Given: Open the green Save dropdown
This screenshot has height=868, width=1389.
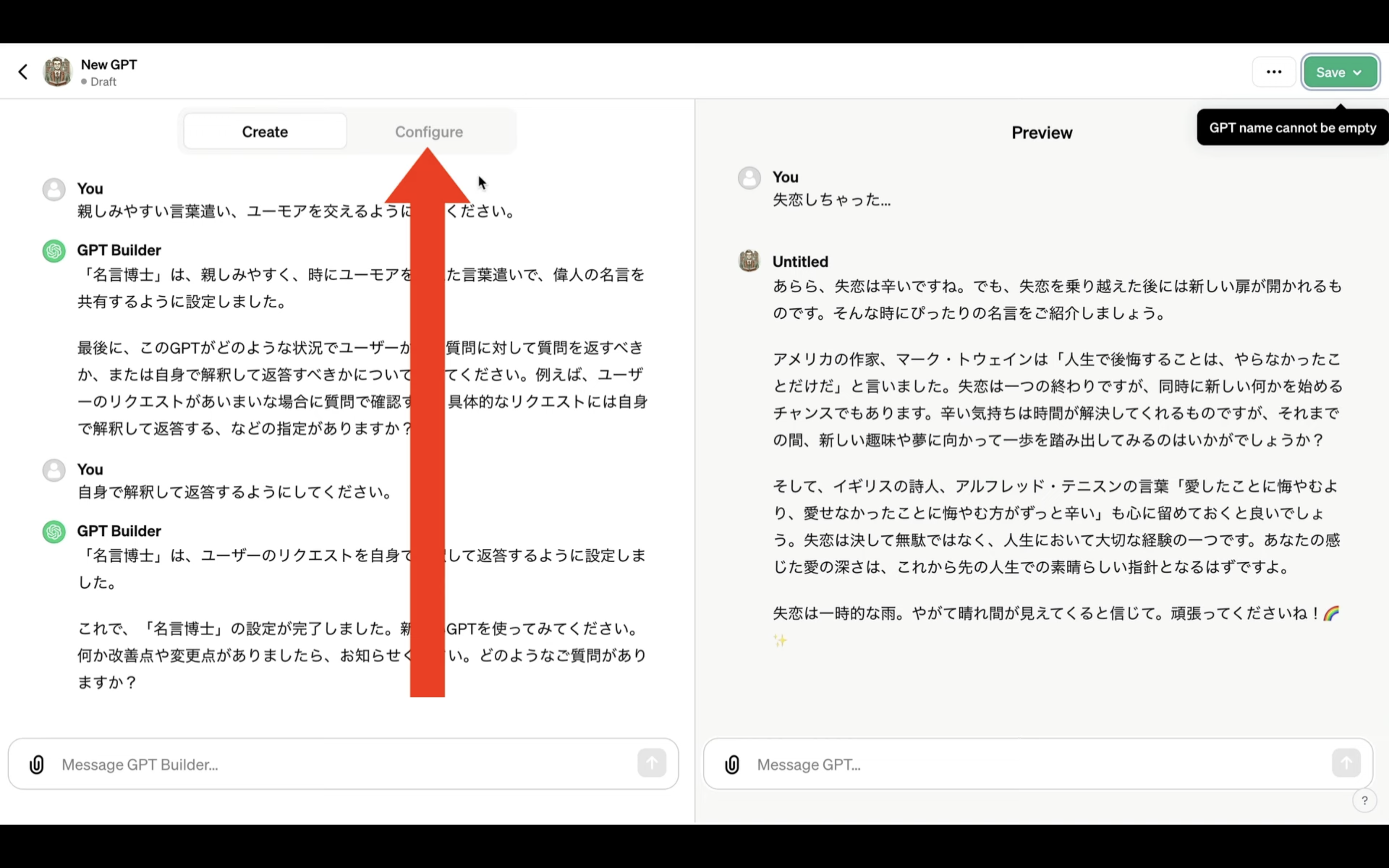Looking at the screenshot, I should (1340, 72).
